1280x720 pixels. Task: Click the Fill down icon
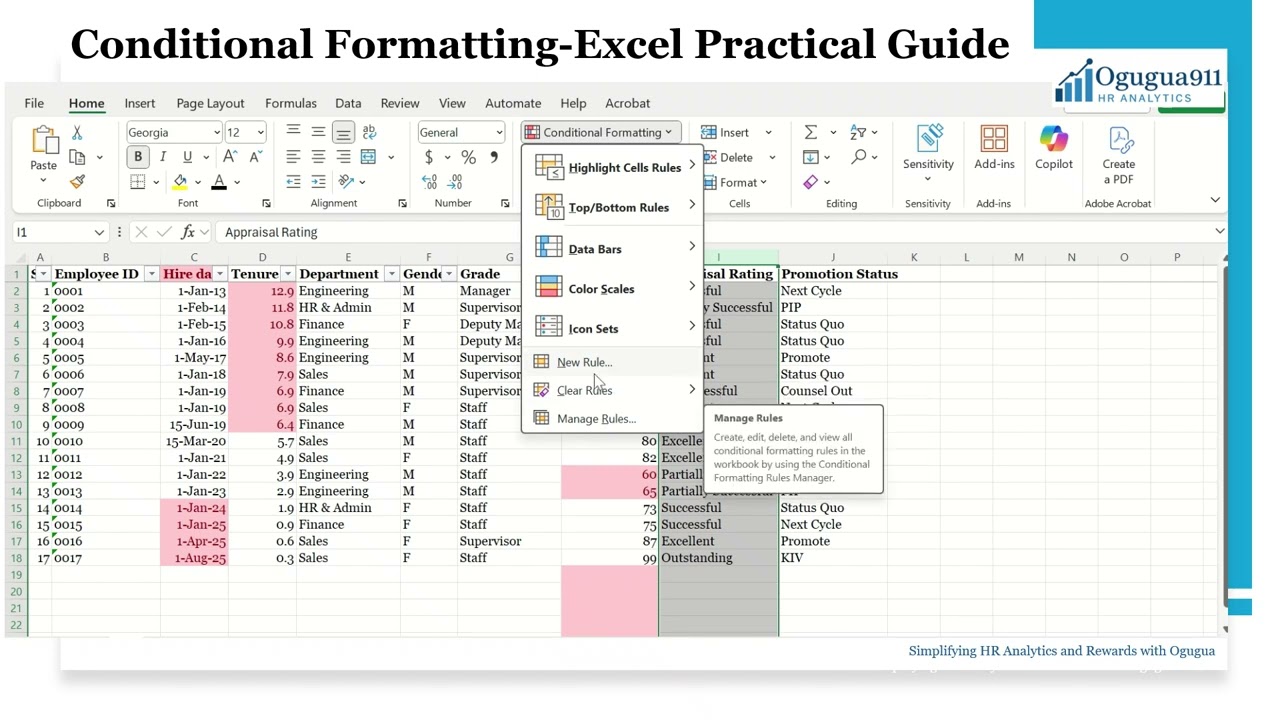(811, 157)
